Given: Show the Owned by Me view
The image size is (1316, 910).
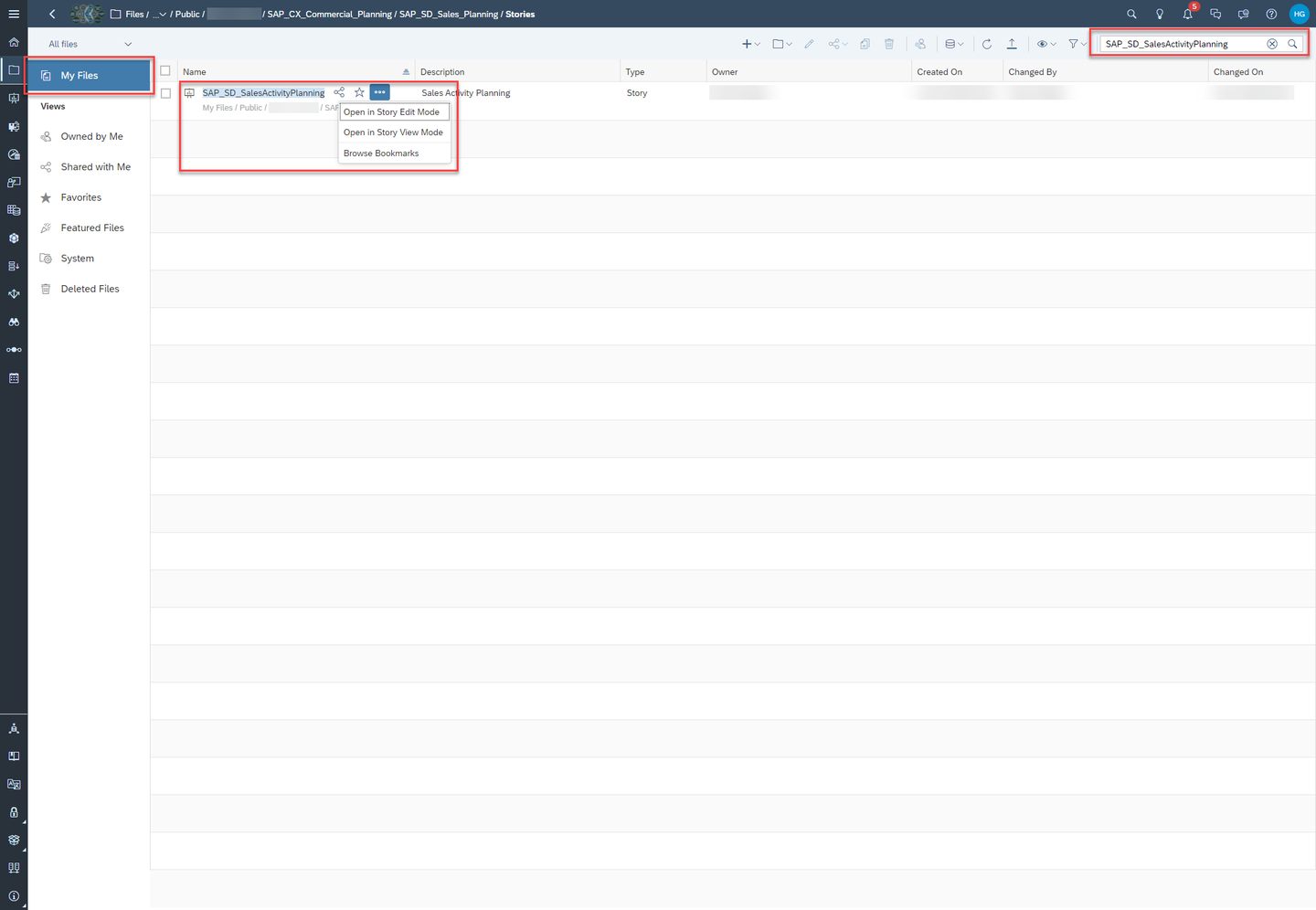Looking at the screenshot, I should coord(90,136).
